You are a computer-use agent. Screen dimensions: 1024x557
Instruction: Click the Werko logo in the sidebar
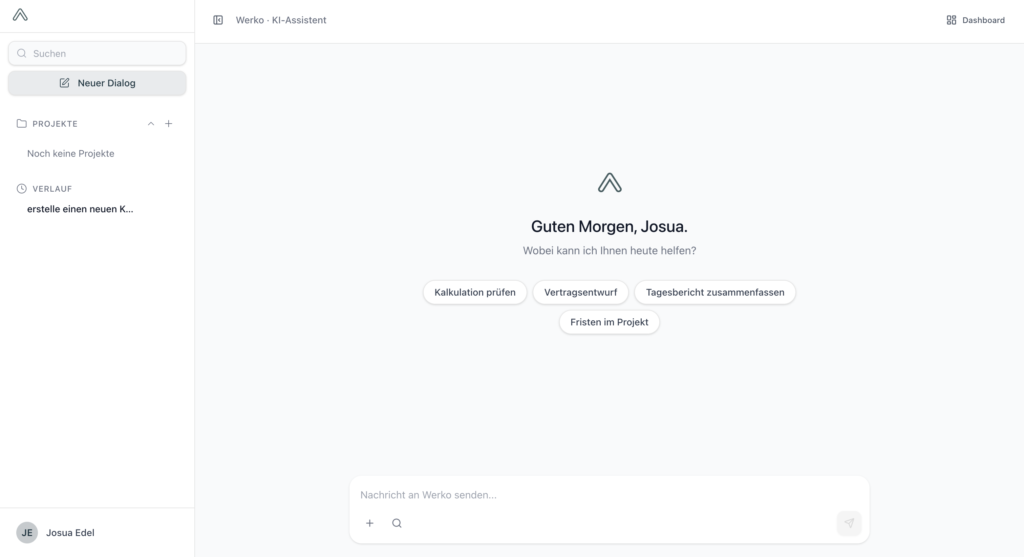(x=20, y=15)
